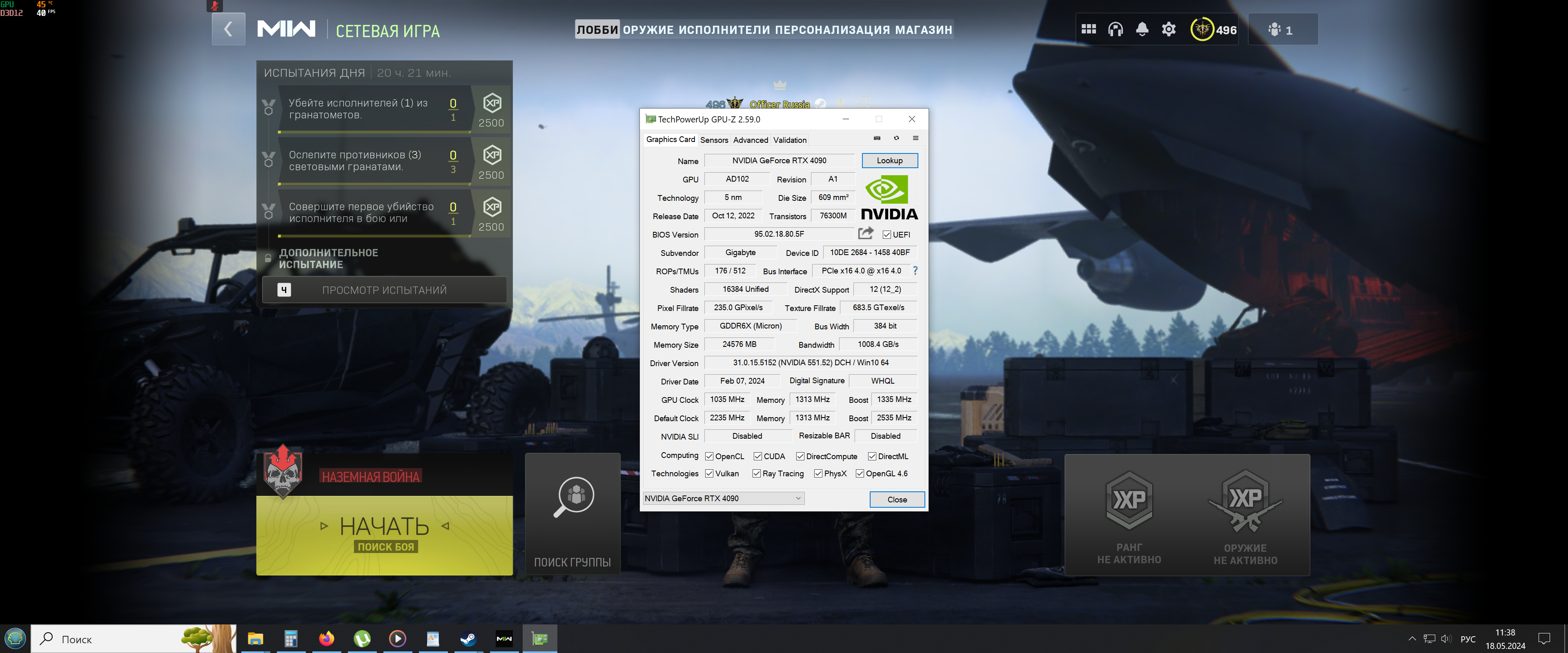
Task: Open the GPU-Z hamburger menu icon
Action: [x=915, y=138]
